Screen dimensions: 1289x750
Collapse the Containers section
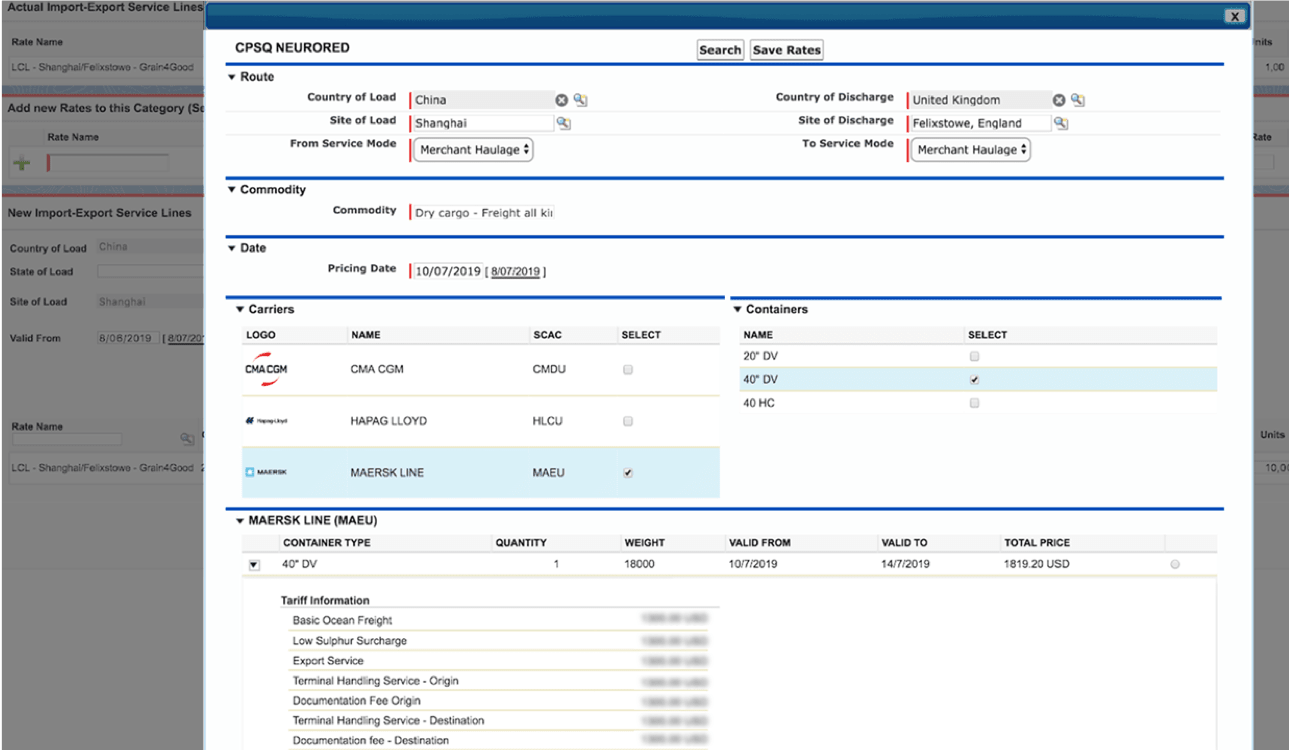click(738, 310)
